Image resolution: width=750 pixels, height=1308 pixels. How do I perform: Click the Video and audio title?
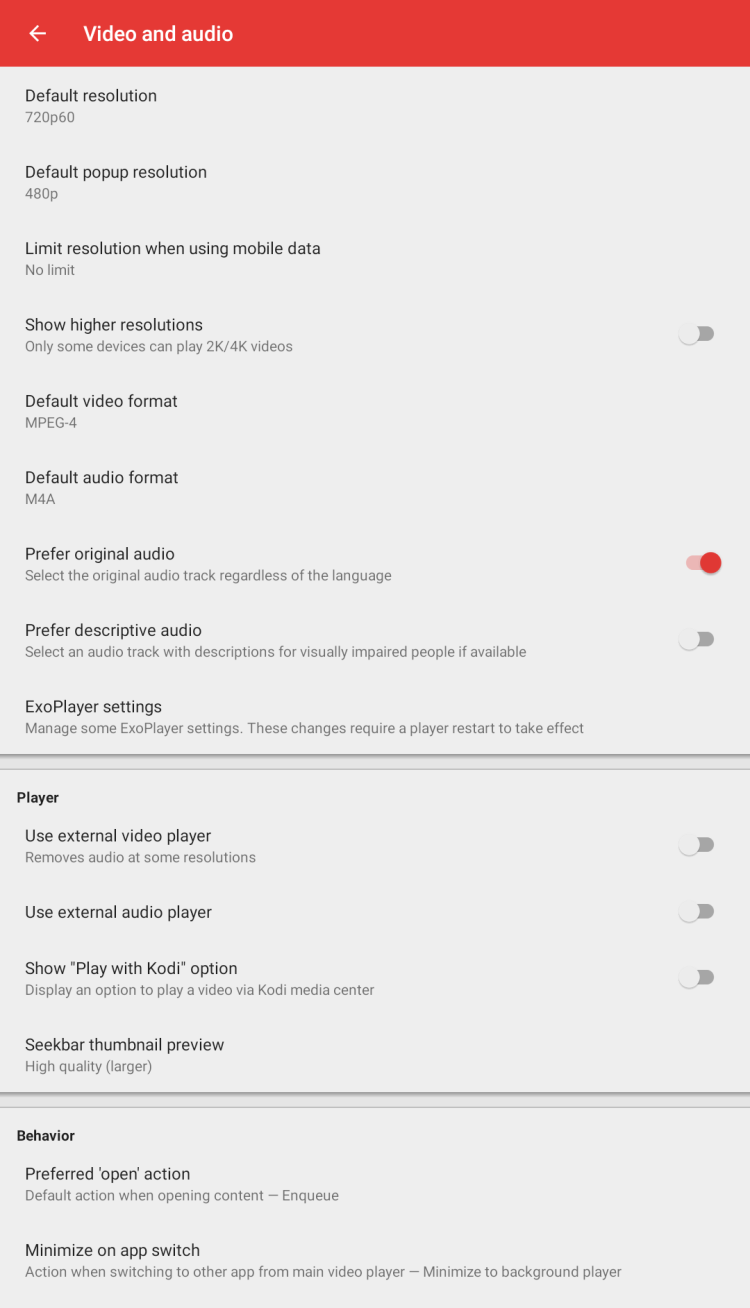coord(158,34)
